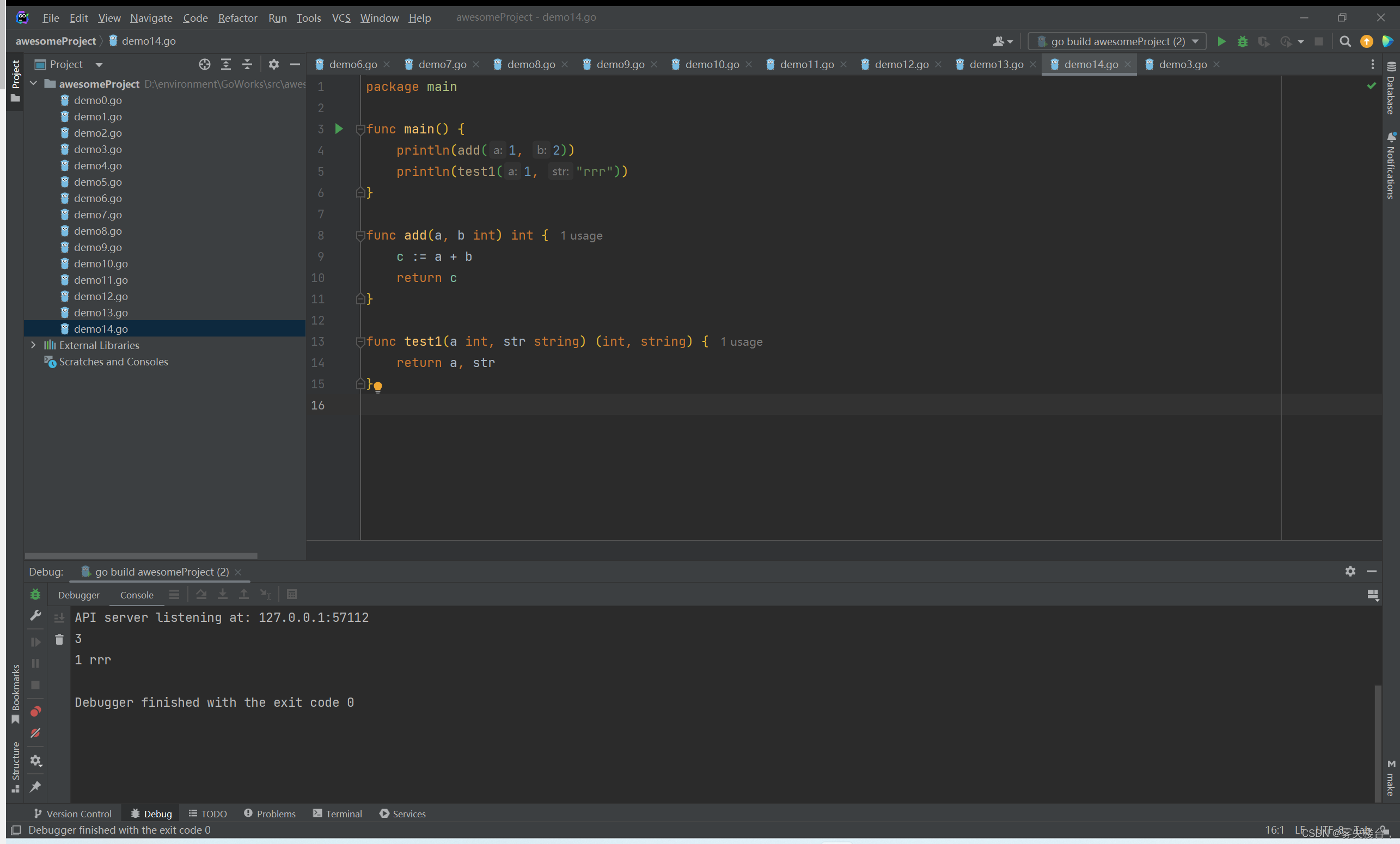Open profiler run options dropdown arrow
Image resolution: width=1400 pixels, height=844 pixels.
click(x=1300, y=41)
